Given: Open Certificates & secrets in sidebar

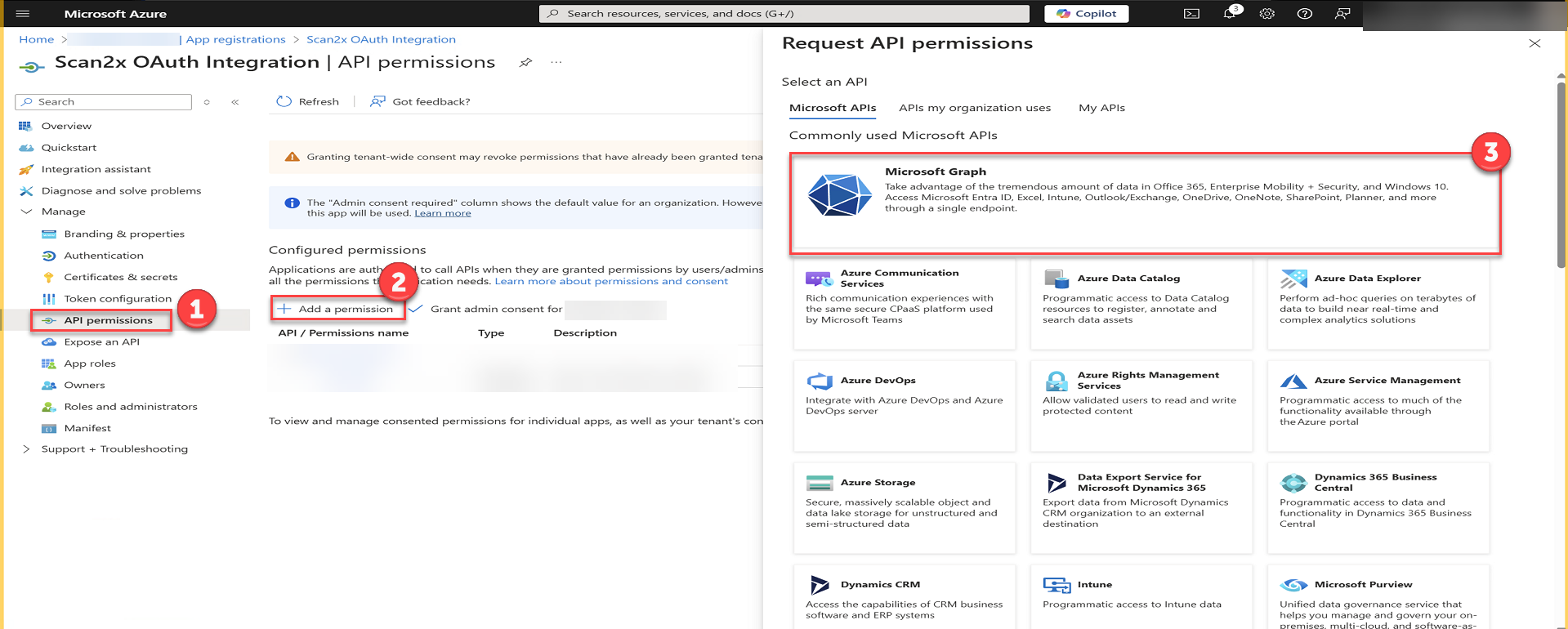Looking at the screenshot, I should coord(120,277).
